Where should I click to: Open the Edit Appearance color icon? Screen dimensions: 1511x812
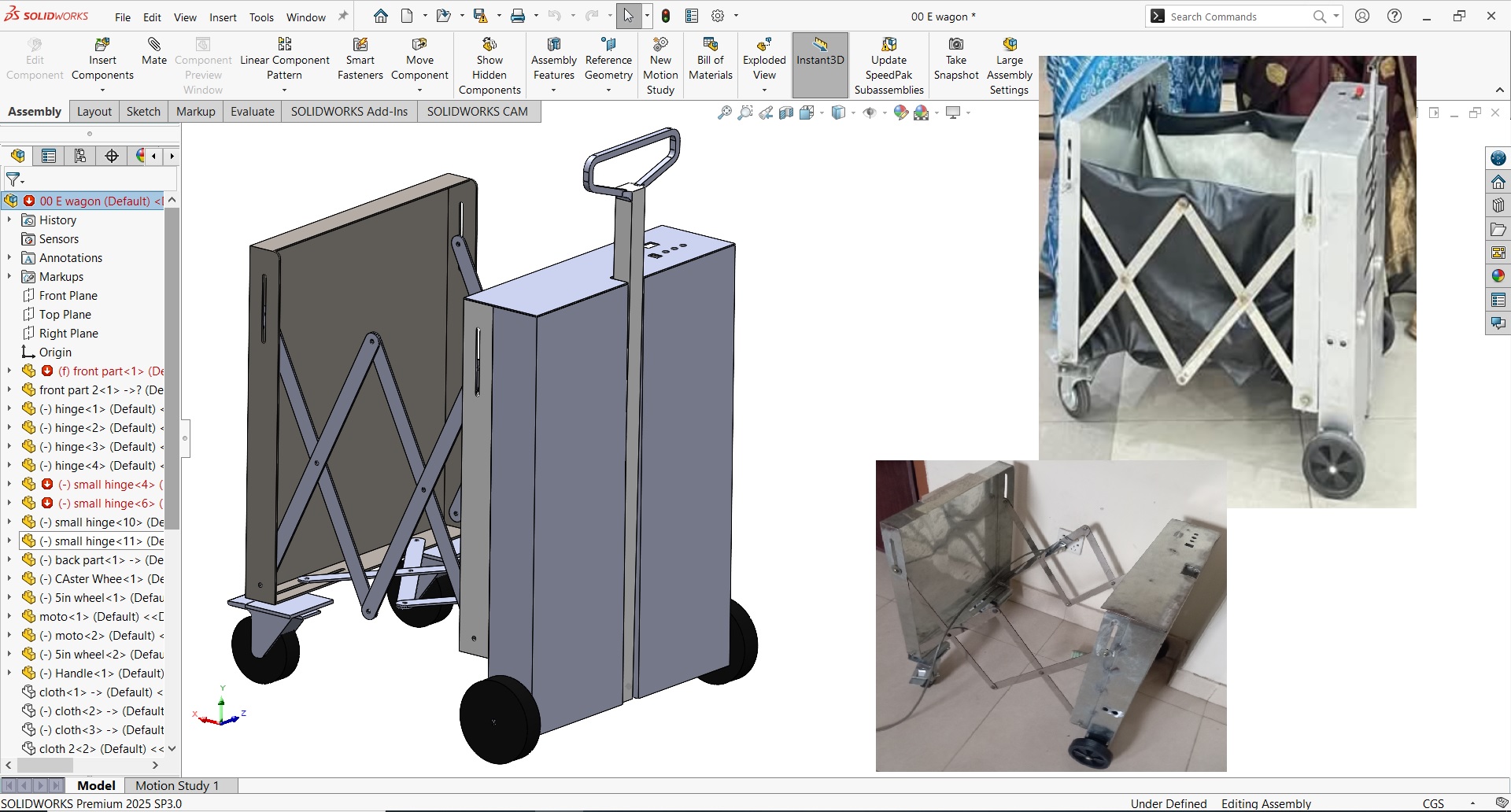901,113
